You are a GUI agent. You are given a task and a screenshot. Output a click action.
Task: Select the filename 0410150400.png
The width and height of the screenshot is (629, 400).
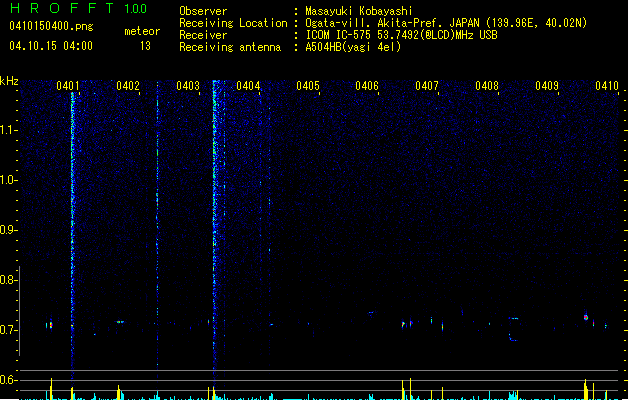tap(51, 26)
